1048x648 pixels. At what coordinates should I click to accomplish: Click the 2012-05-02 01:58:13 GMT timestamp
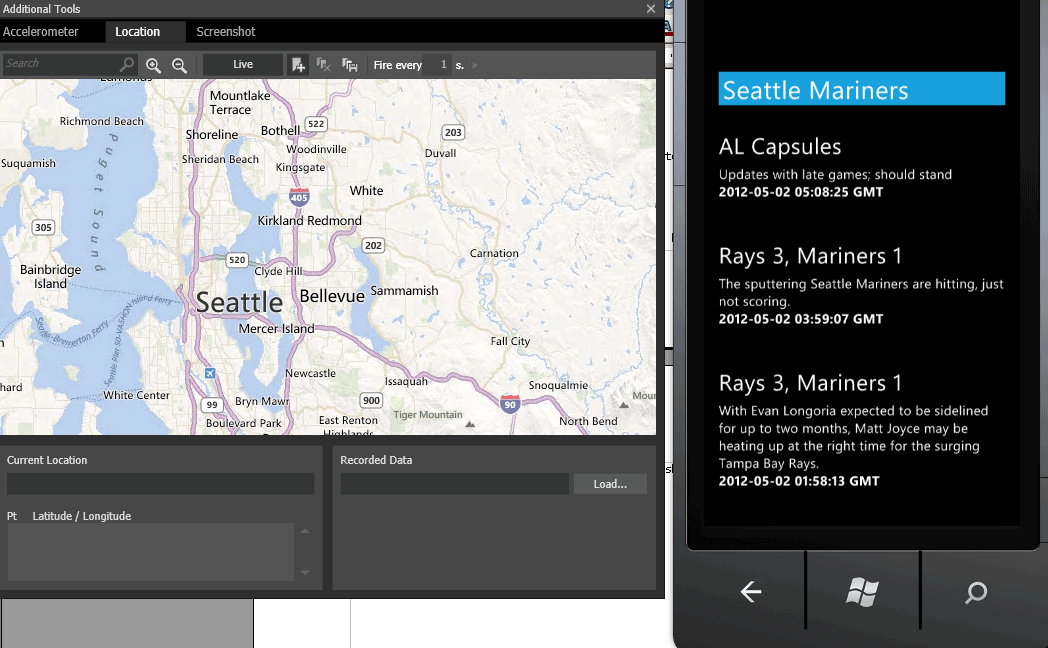[799, 481]
